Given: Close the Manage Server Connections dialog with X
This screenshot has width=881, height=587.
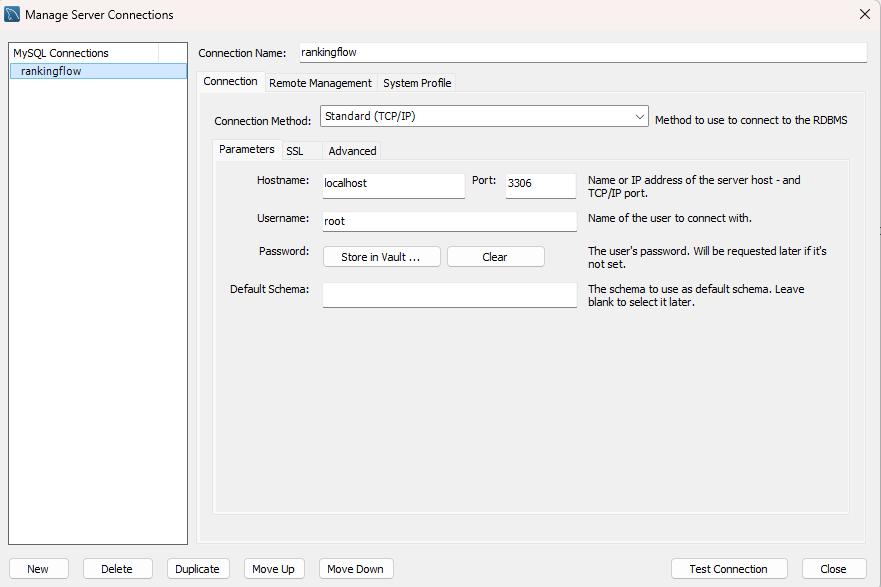Looking at the screenshot, I should [x=865, y=14].
